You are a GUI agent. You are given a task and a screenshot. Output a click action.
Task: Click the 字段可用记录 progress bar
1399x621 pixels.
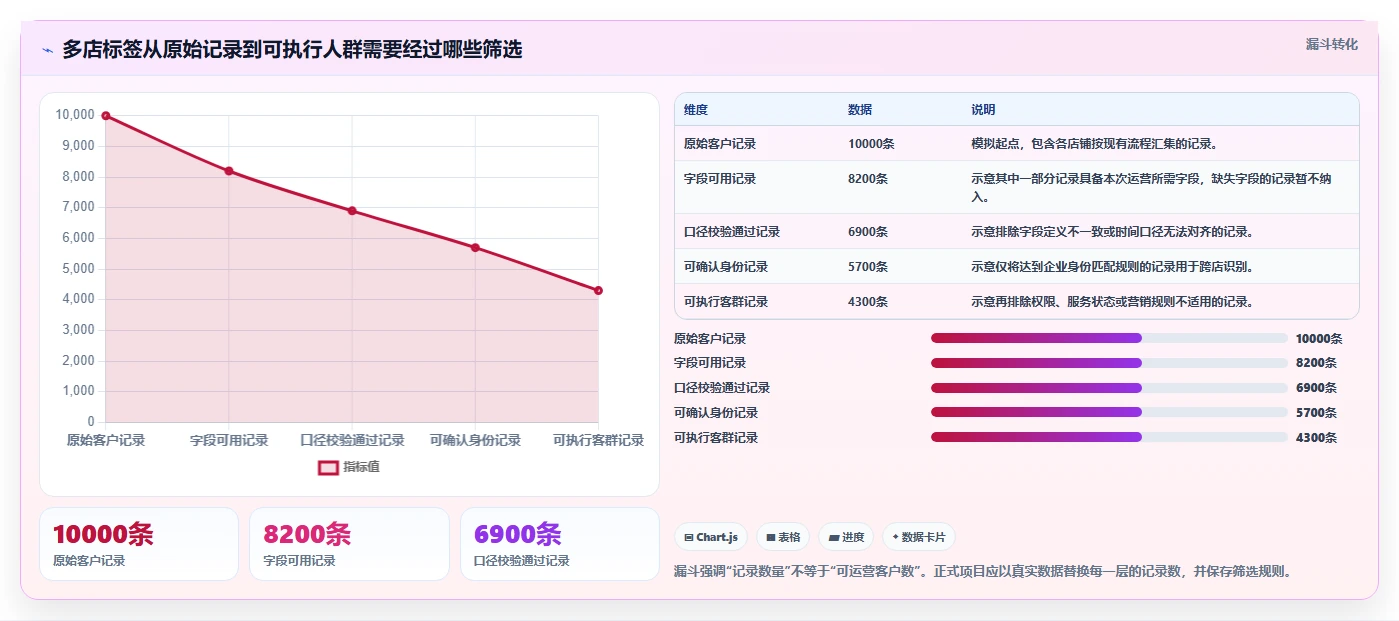click(x=1109, y=363)
